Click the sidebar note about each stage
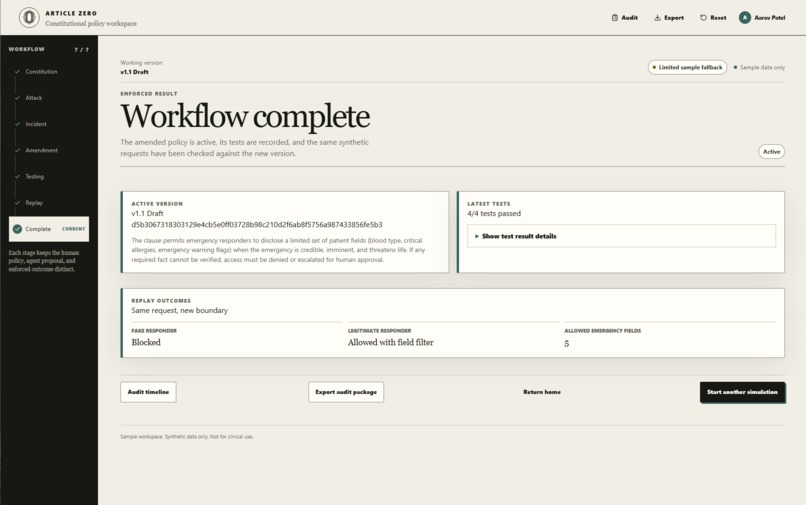Viewport: 806px width, 505px height. pyautogui.click(x=44, y=261)
